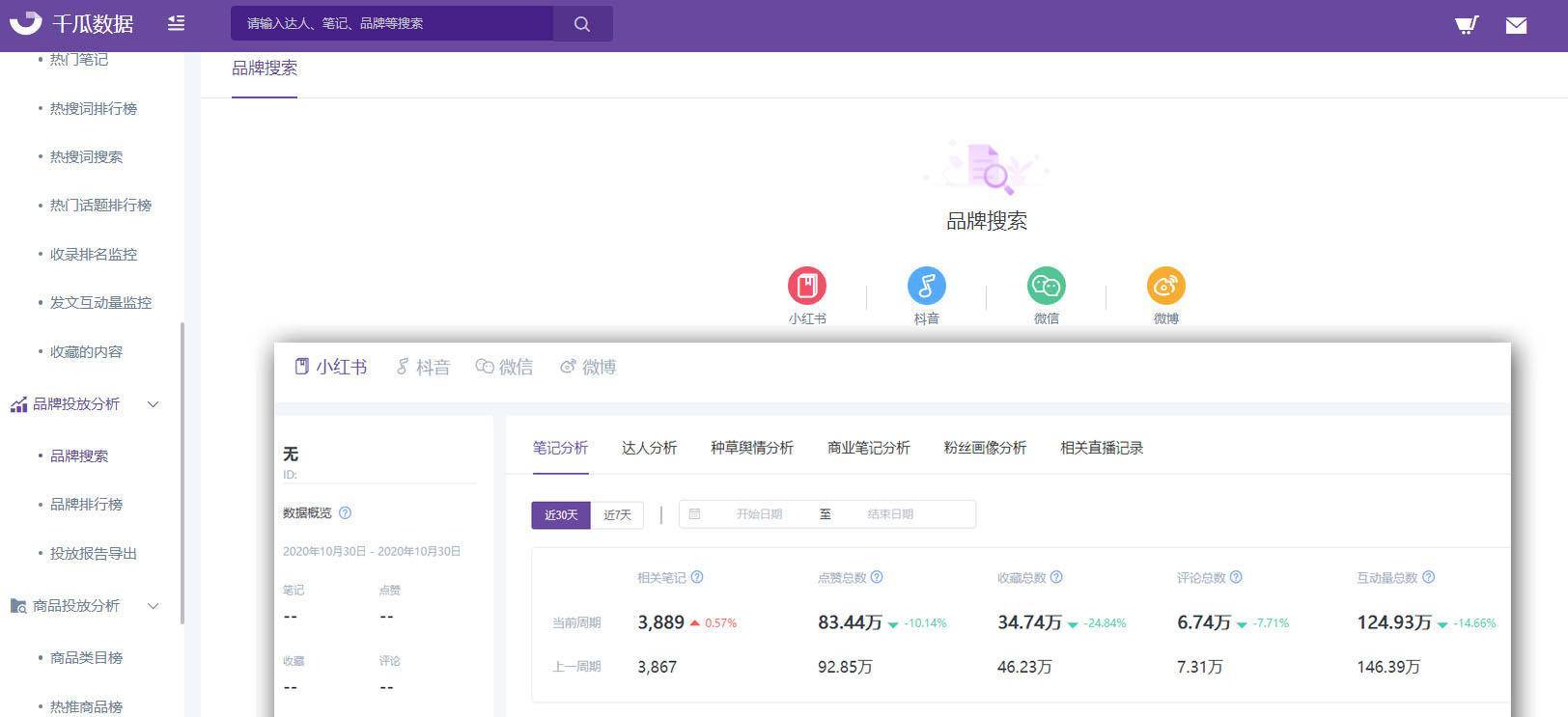Click the search magnifier button
This screenshot has height=717, width=1568.
pyautogui.click(x=582, y=24)
